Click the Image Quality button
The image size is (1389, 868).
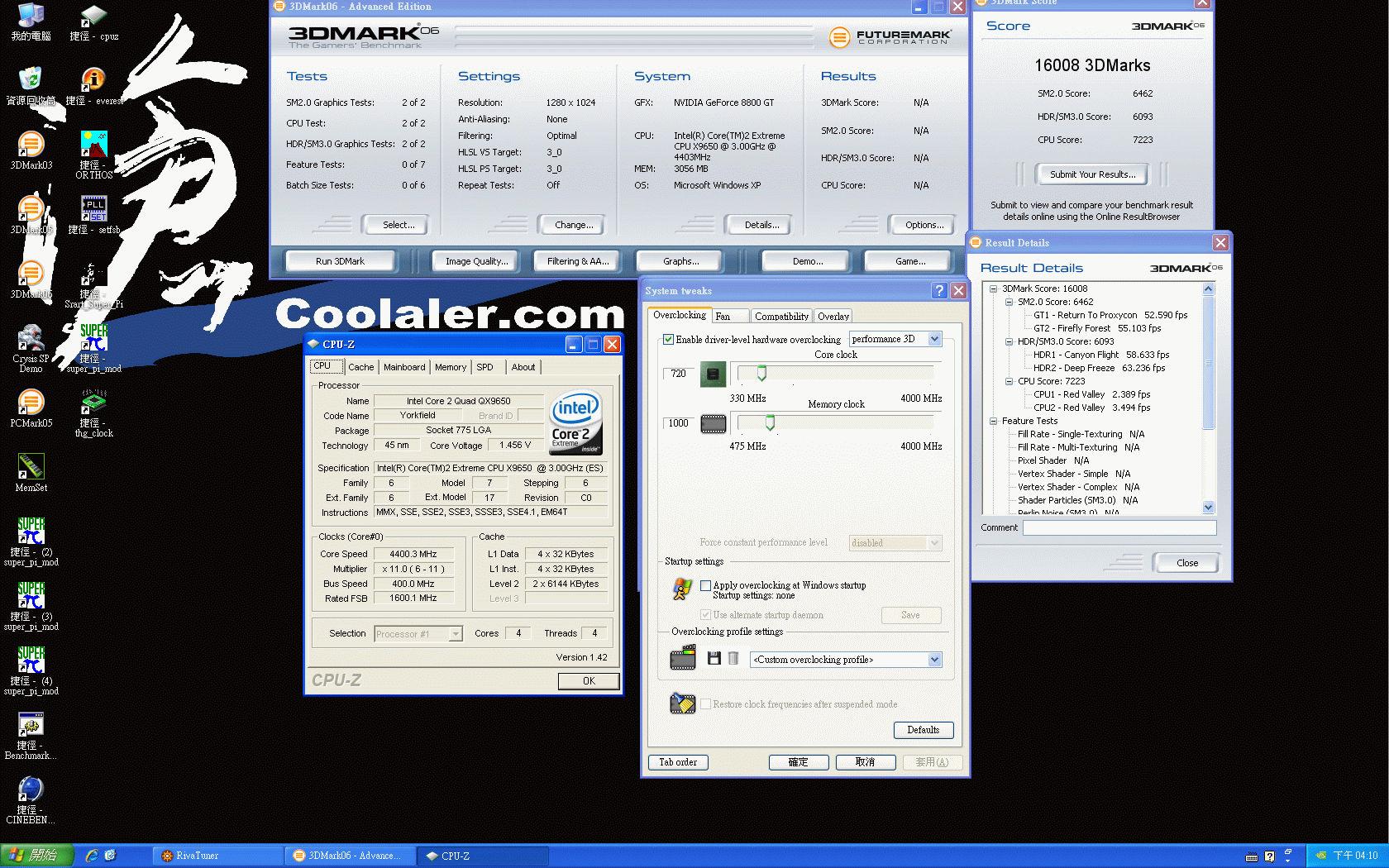tap(476, 261)
